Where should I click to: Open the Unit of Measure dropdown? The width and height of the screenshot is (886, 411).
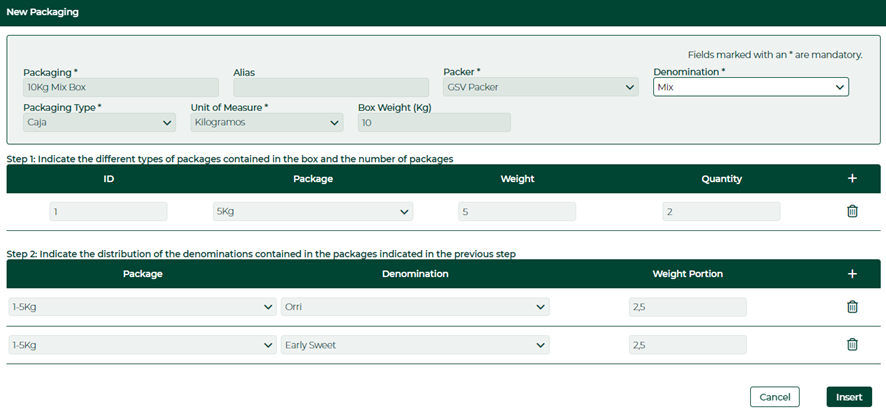click(267, 122)
